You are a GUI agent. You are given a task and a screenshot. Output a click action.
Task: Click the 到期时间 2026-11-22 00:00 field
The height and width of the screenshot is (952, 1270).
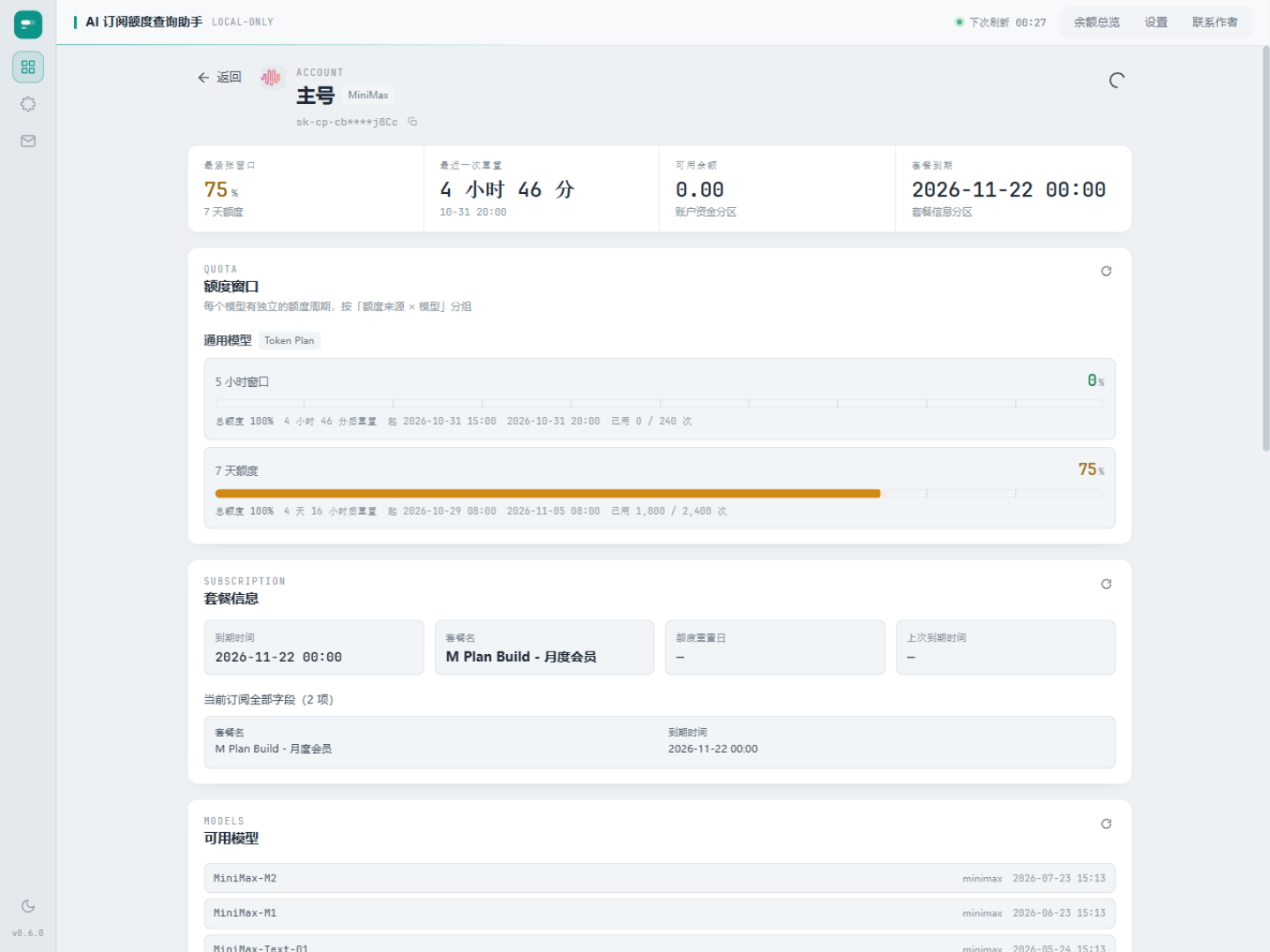click(314, 648)
